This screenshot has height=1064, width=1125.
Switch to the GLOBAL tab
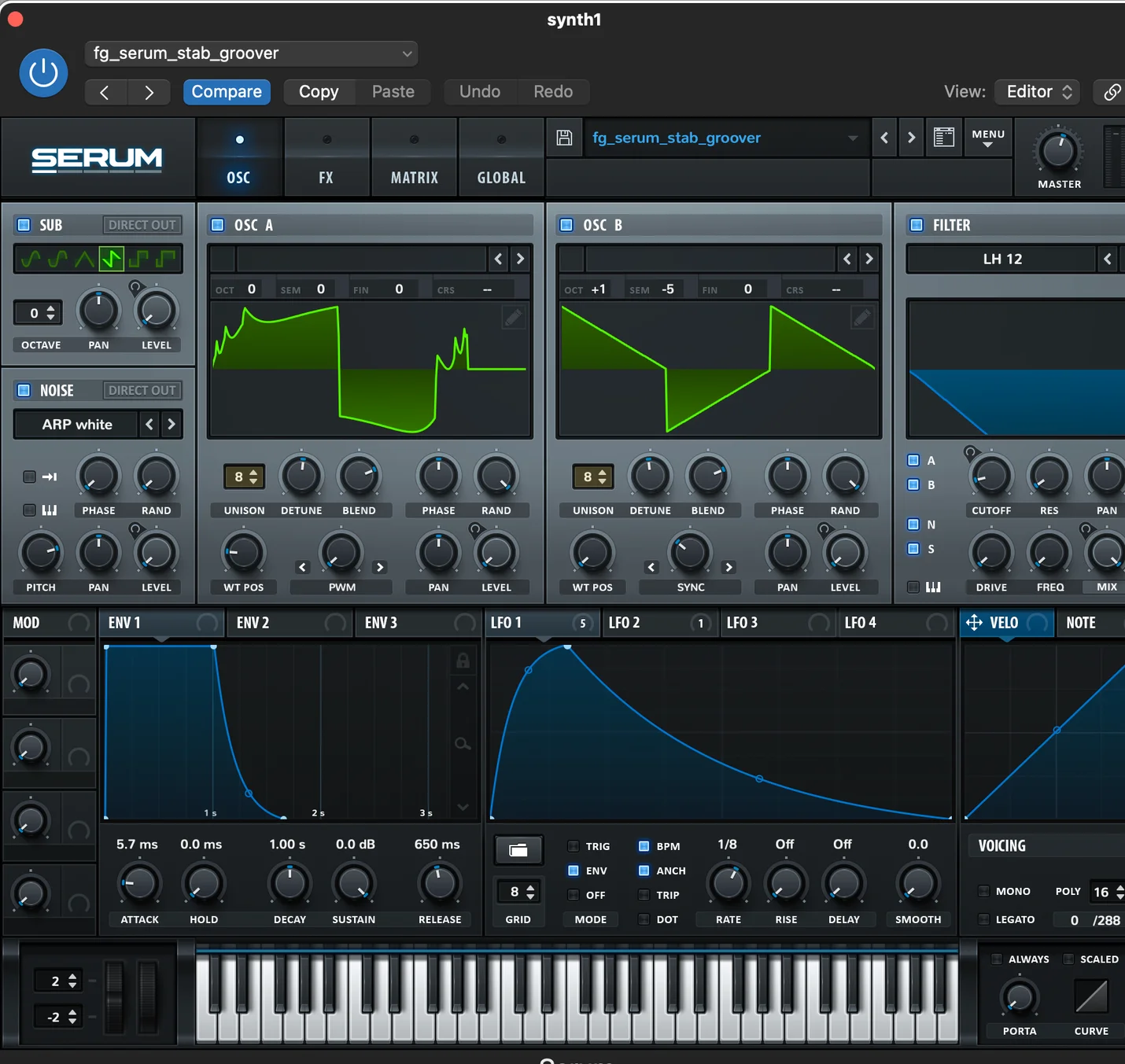pos(501,157)
